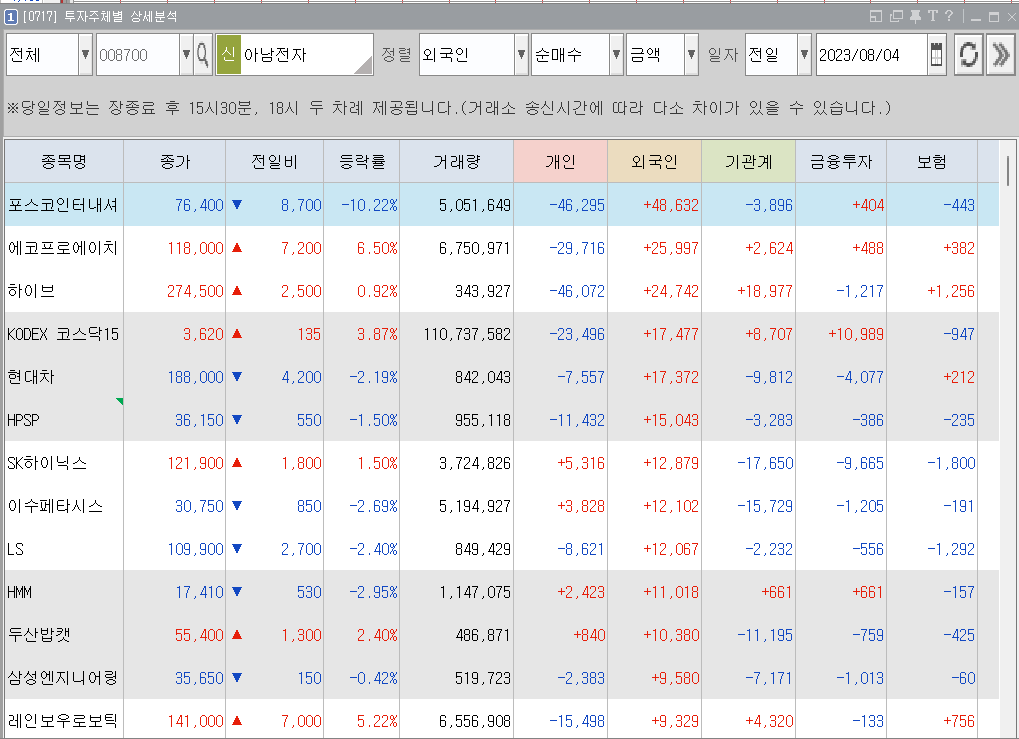Open the 금액 dropdown
The width and height of the screenshot is (1019, 739).
(x=691, y=55)
